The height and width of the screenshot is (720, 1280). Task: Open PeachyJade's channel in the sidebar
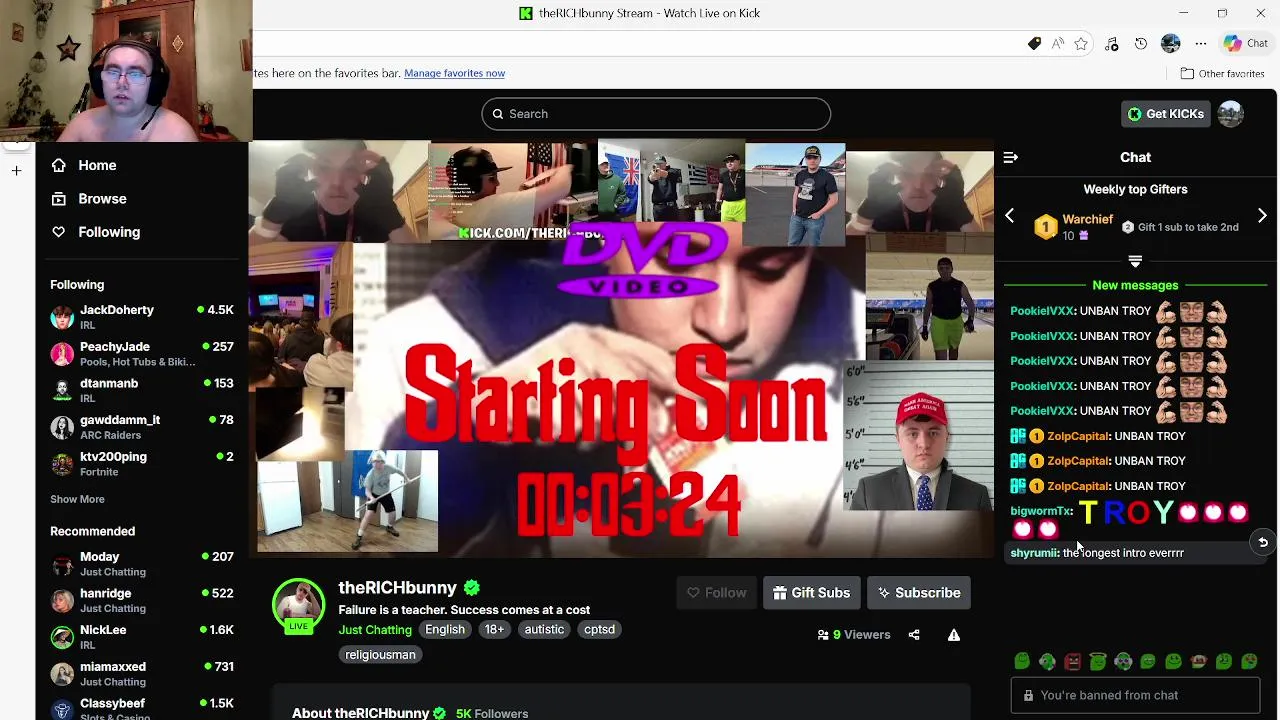(x=142, y=354)
